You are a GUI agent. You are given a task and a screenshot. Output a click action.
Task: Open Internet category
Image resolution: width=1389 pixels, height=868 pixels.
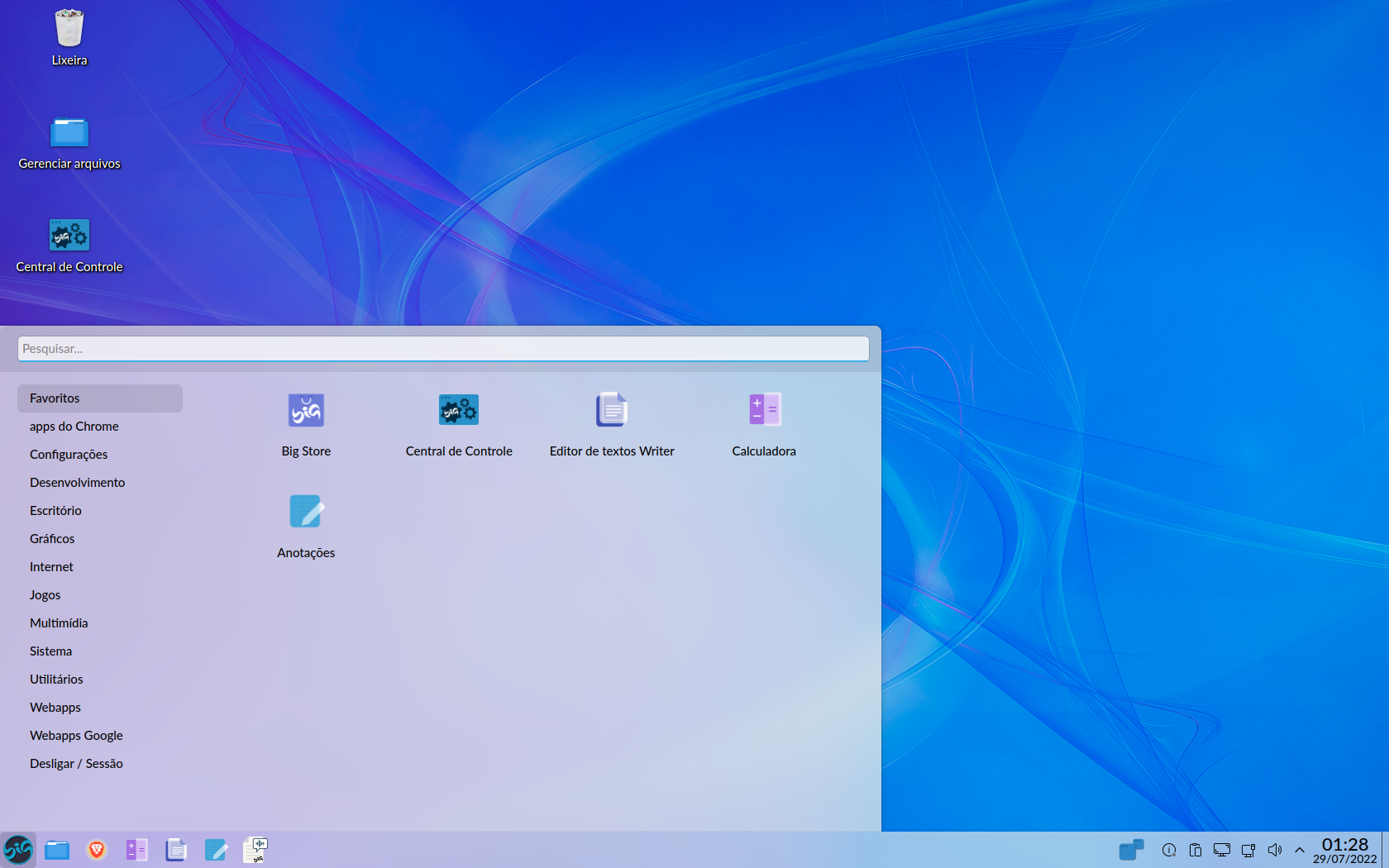[x=100, y=567]
